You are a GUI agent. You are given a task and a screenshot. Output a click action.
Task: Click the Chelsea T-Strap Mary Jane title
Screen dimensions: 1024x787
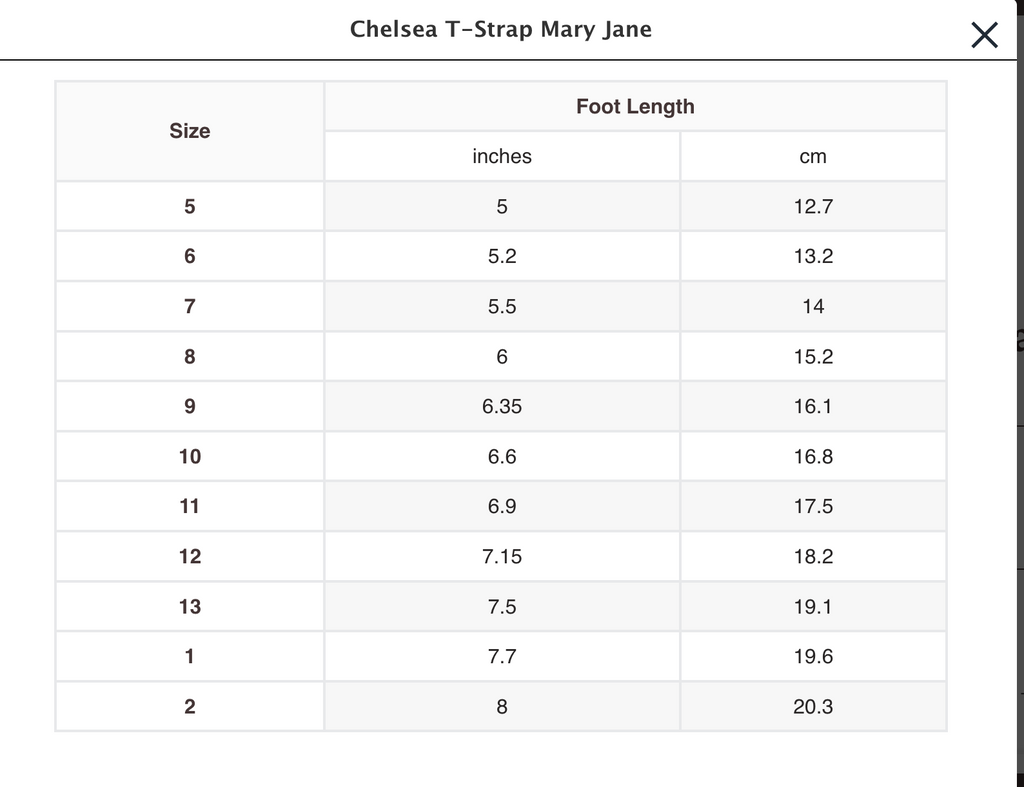(x=500, y=29)
